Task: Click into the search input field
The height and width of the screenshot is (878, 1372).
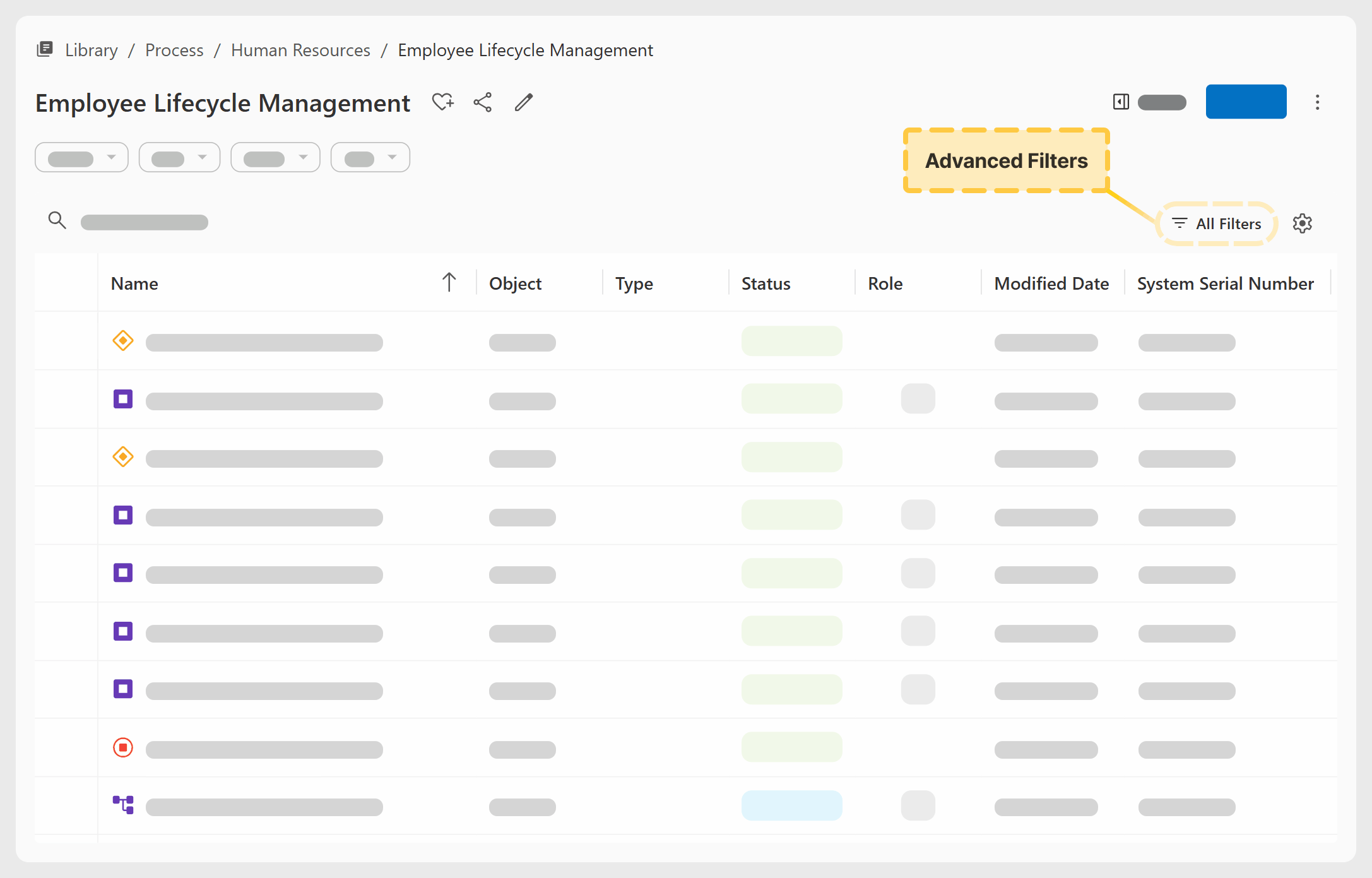Action: (145, 222)
